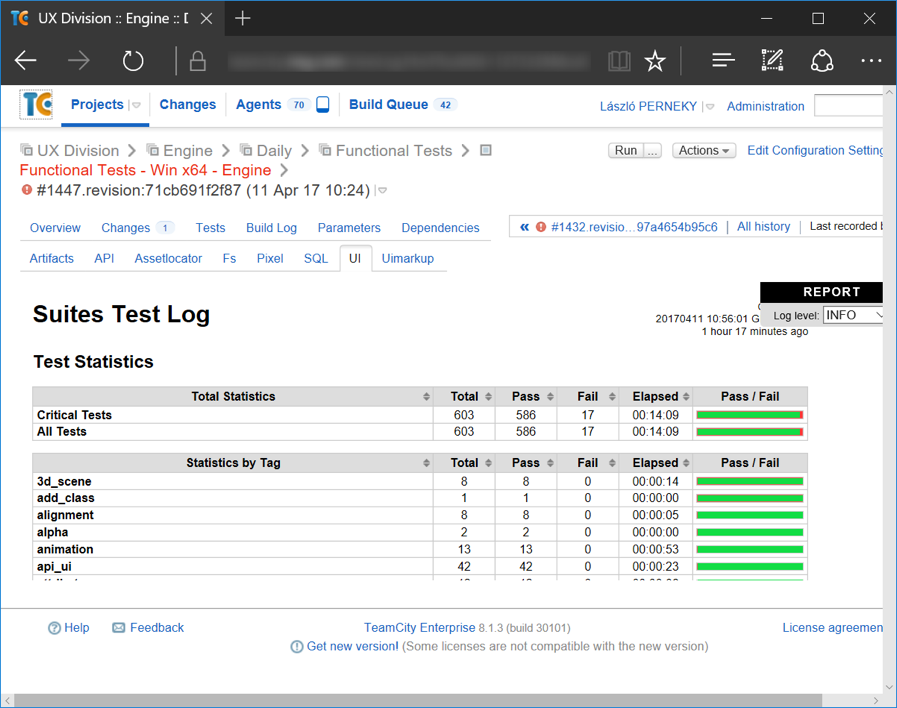The height and width of the screenshot is (708, 897).
Task: Click the horizontal scrollbar at the bottom
Action: (x=418, y=700)
